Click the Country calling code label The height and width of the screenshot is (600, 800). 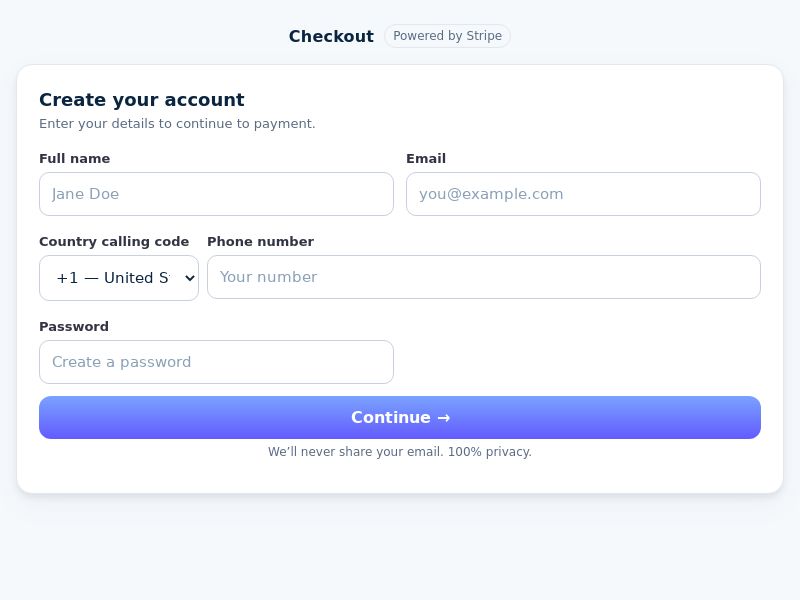click(114, 242)
